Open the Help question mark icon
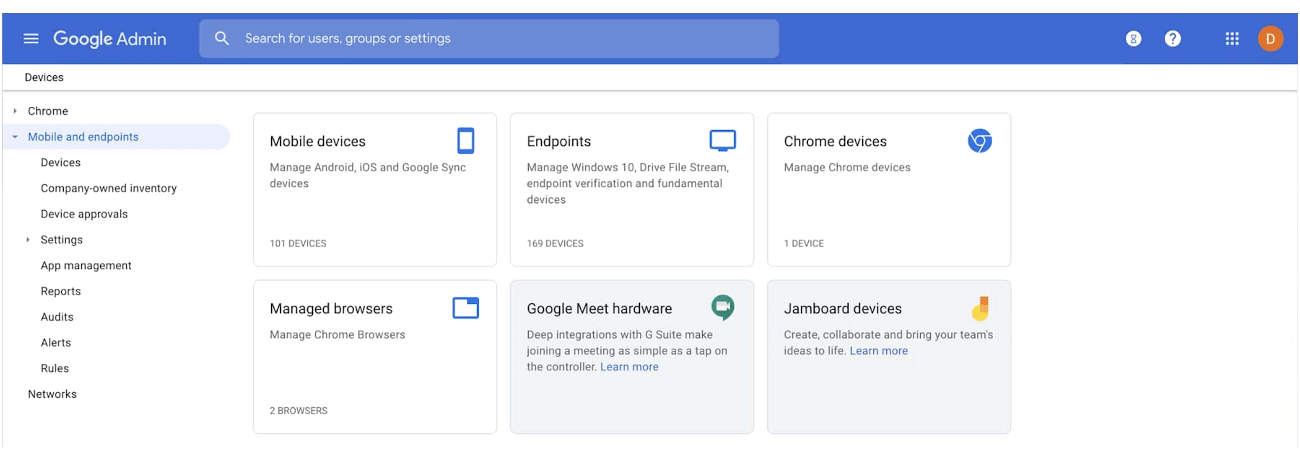Image resolution: width=1300 pixels, height=460 pixels. (1173, 39)
